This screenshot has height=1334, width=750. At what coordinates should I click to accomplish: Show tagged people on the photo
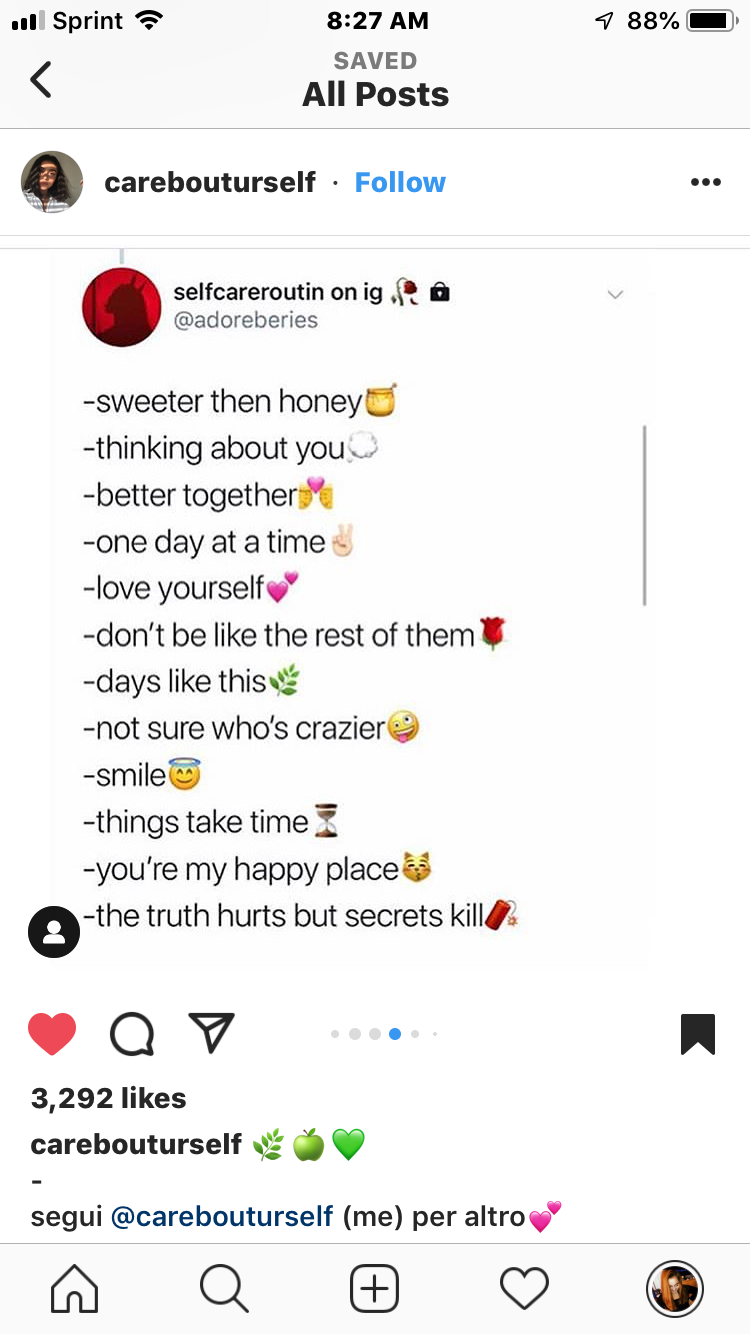[x=54, y=932]
